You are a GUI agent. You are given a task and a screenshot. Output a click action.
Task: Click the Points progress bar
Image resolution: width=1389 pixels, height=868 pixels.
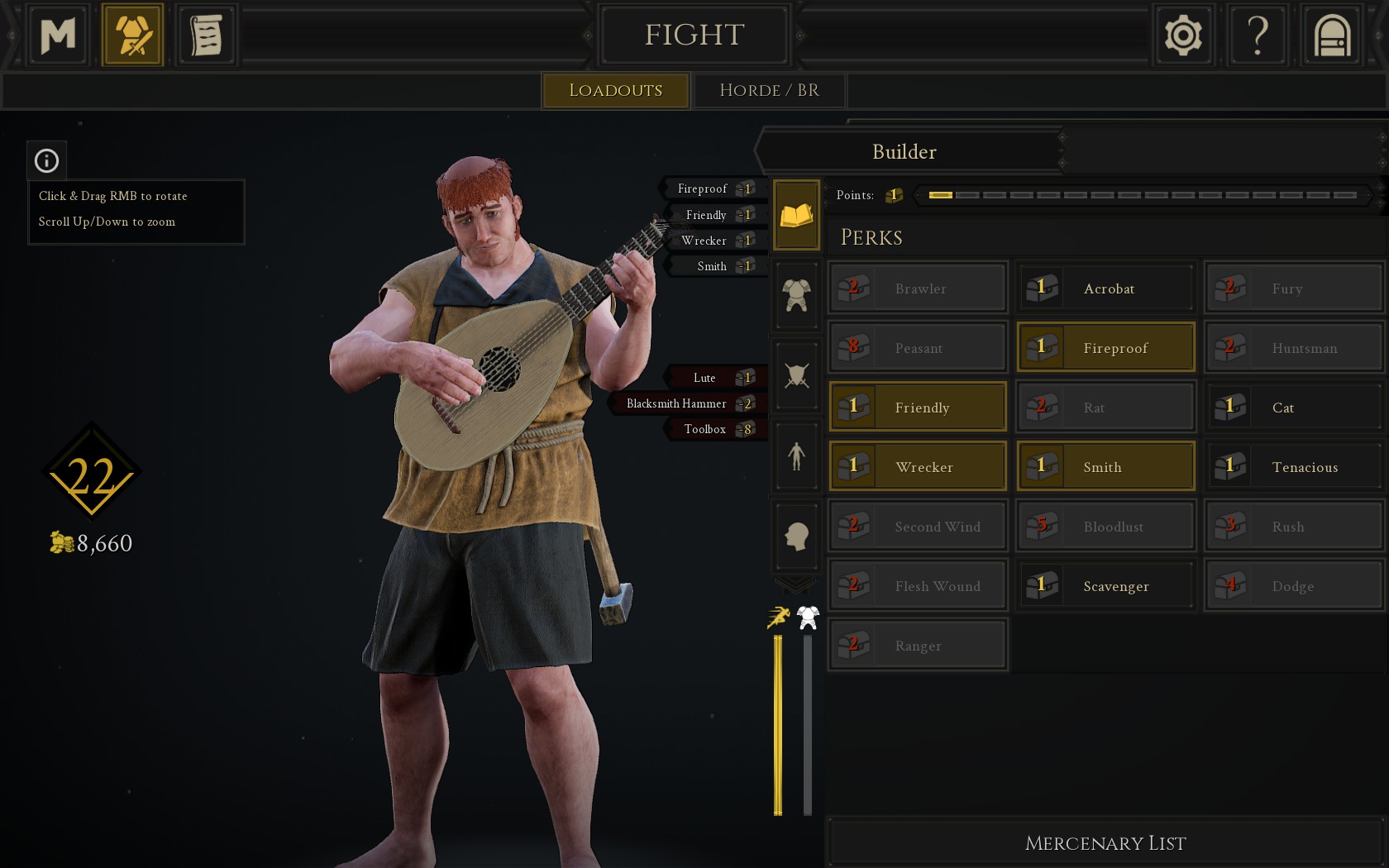pos(1143,195)
